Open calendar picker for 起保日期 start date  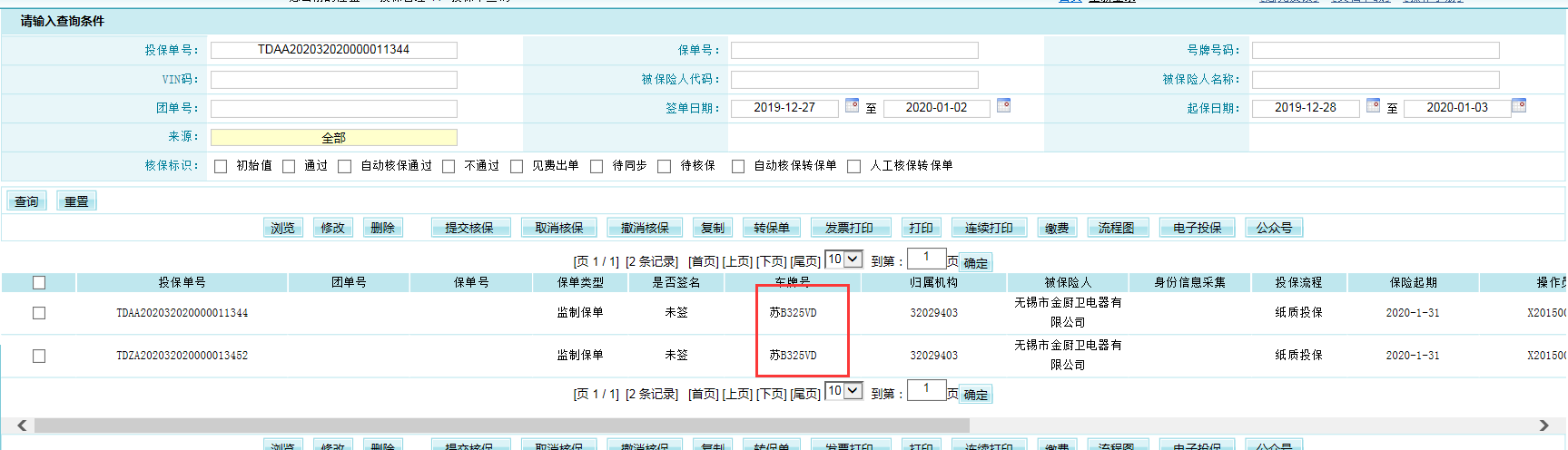[x=1373, y=105]
